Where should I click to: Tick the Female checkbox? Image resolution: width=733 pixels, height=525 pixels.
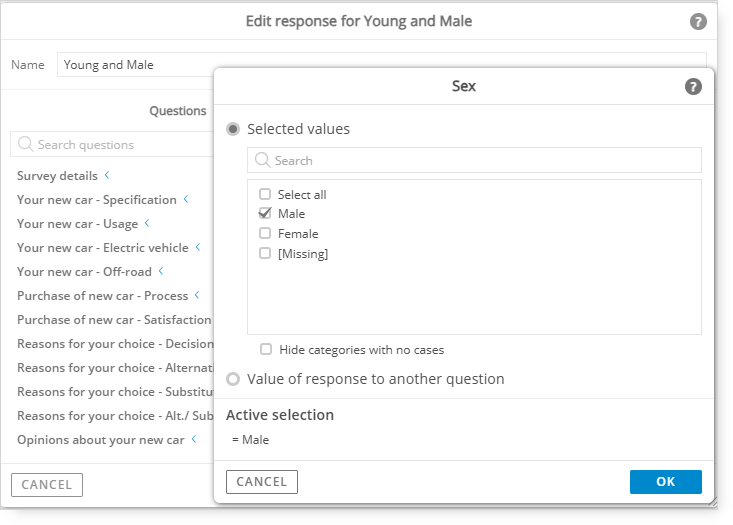click(x=265, y=233)
